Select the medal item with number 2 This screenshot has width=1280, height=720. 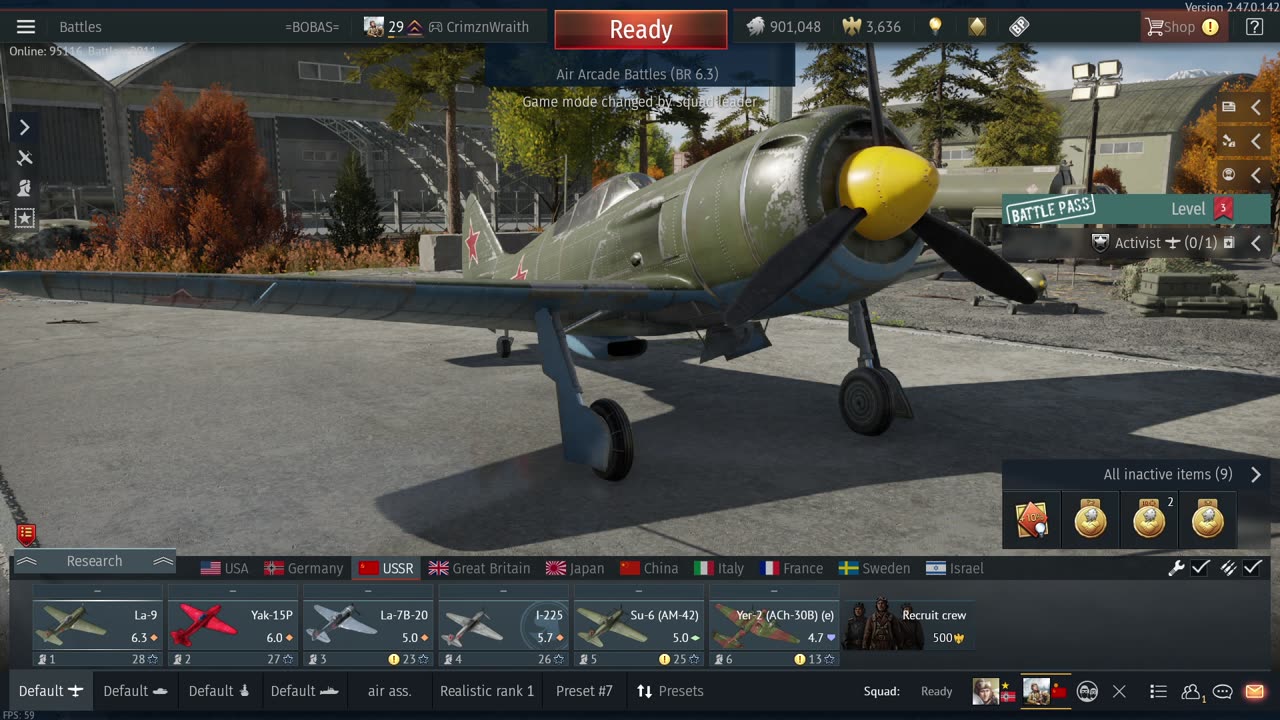tap(1149, 520)
